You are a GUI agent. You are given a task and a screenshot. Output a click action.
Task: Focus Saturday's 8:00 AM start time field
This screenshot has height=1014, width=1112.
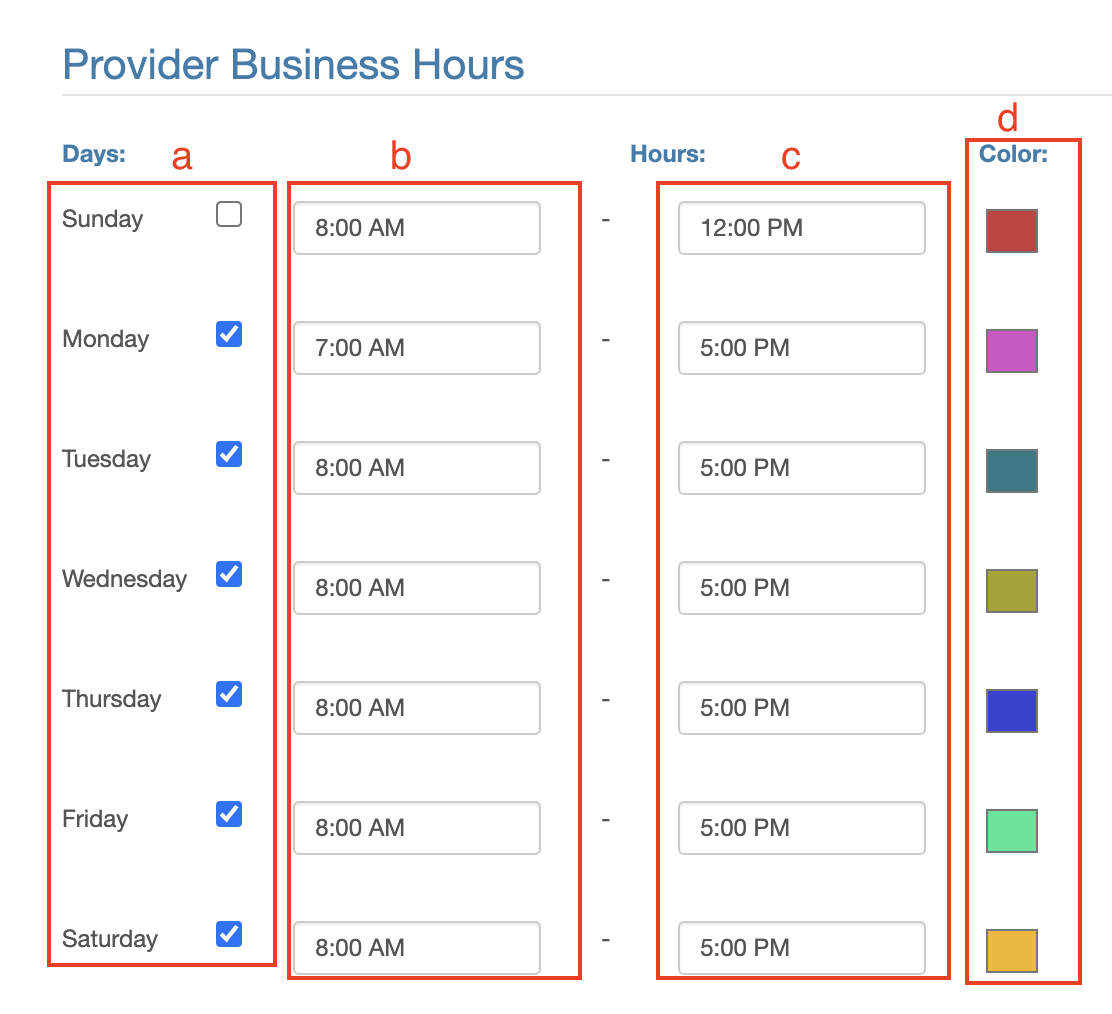pos(416,948)
